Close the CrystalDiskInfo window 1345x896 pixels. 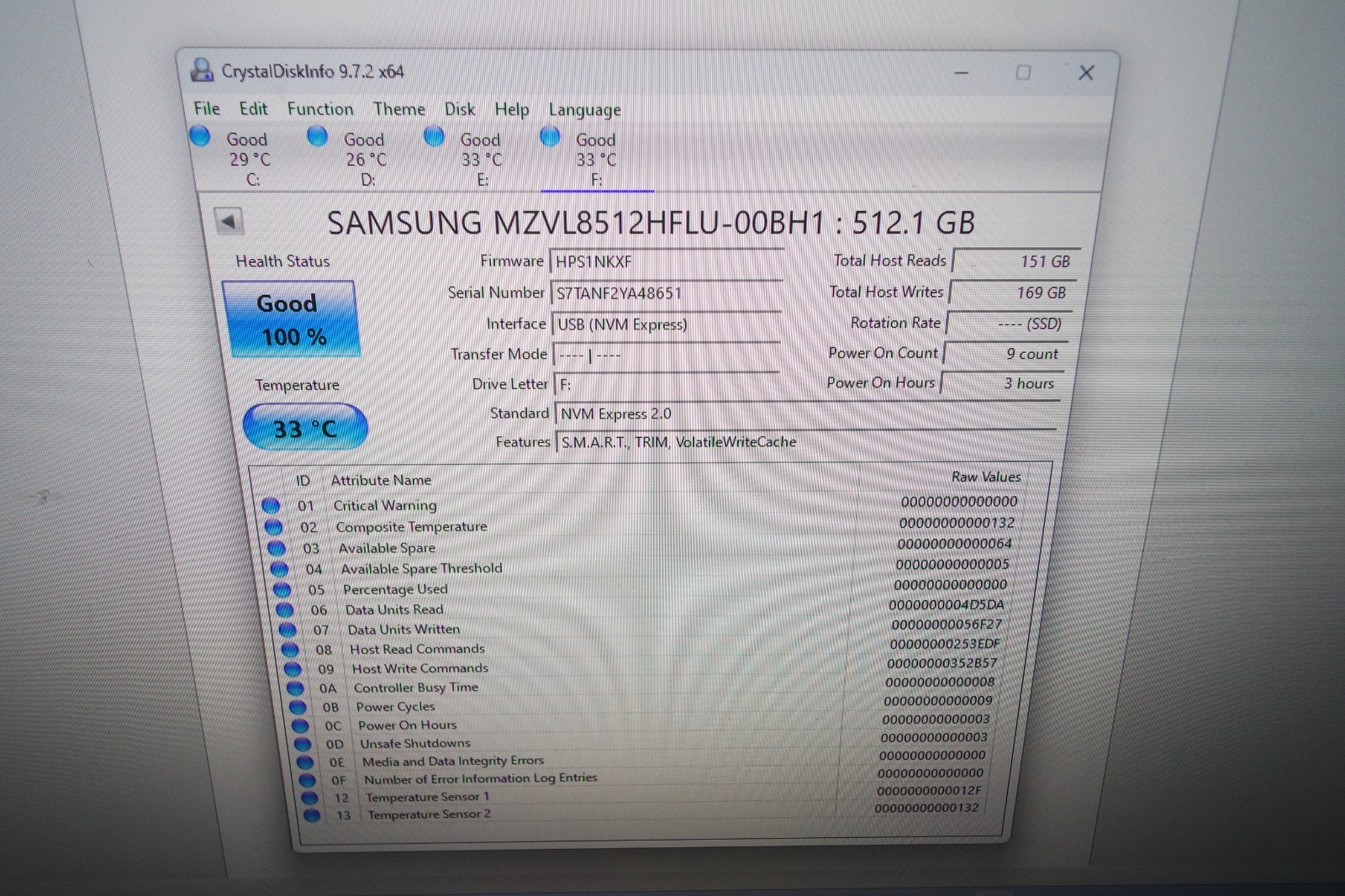coord(1086,73)
